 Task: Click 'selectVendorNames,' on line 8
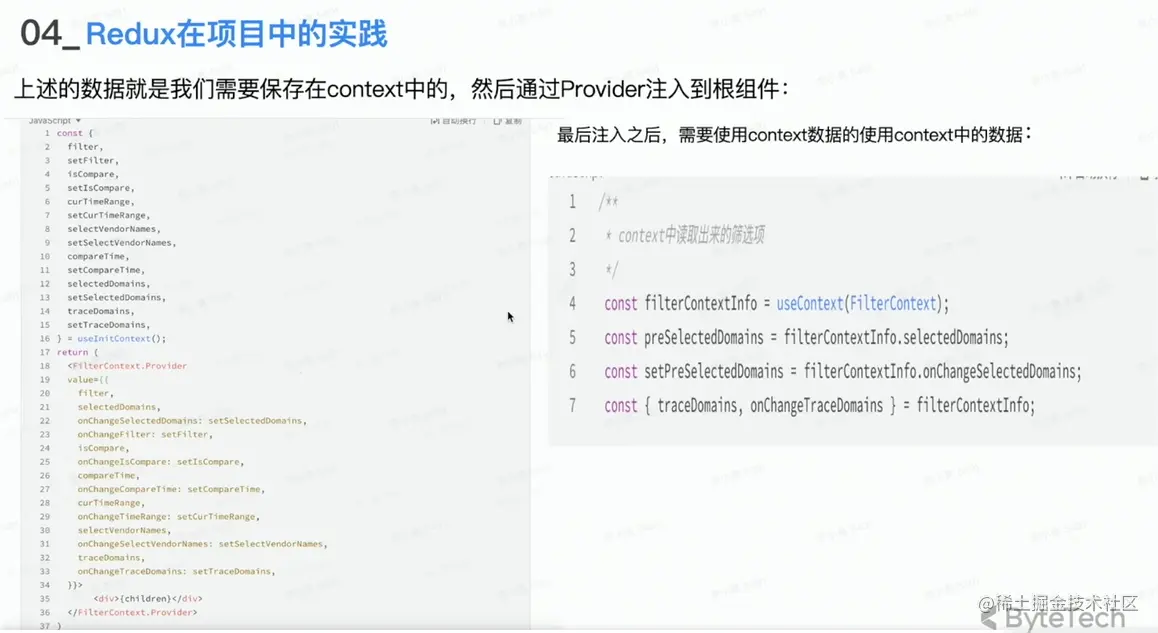(114, 229)
